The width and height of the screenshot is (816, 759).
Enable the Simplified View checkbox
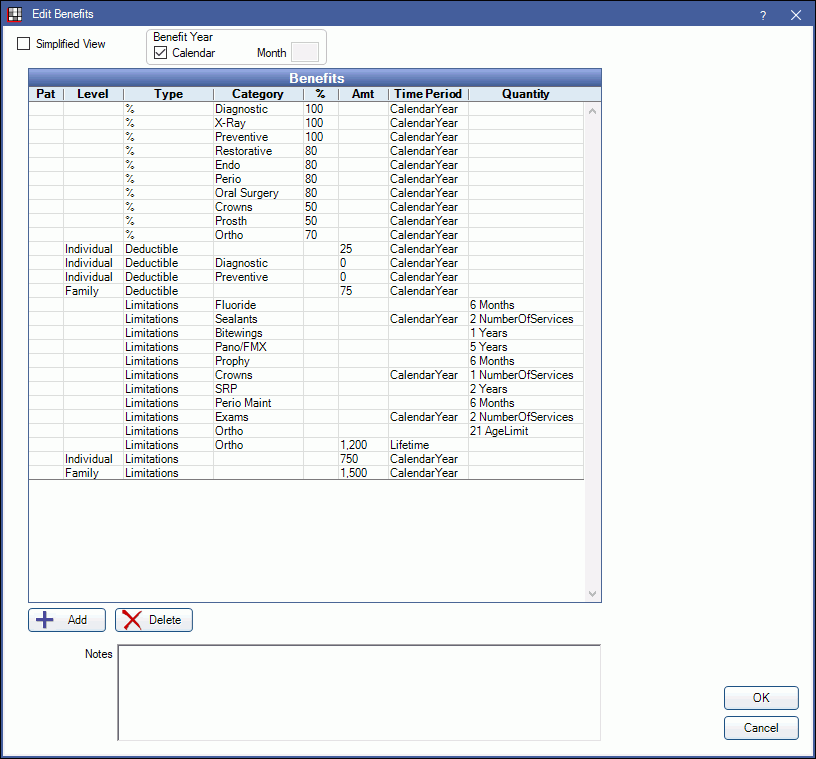(x=23, y=44)
